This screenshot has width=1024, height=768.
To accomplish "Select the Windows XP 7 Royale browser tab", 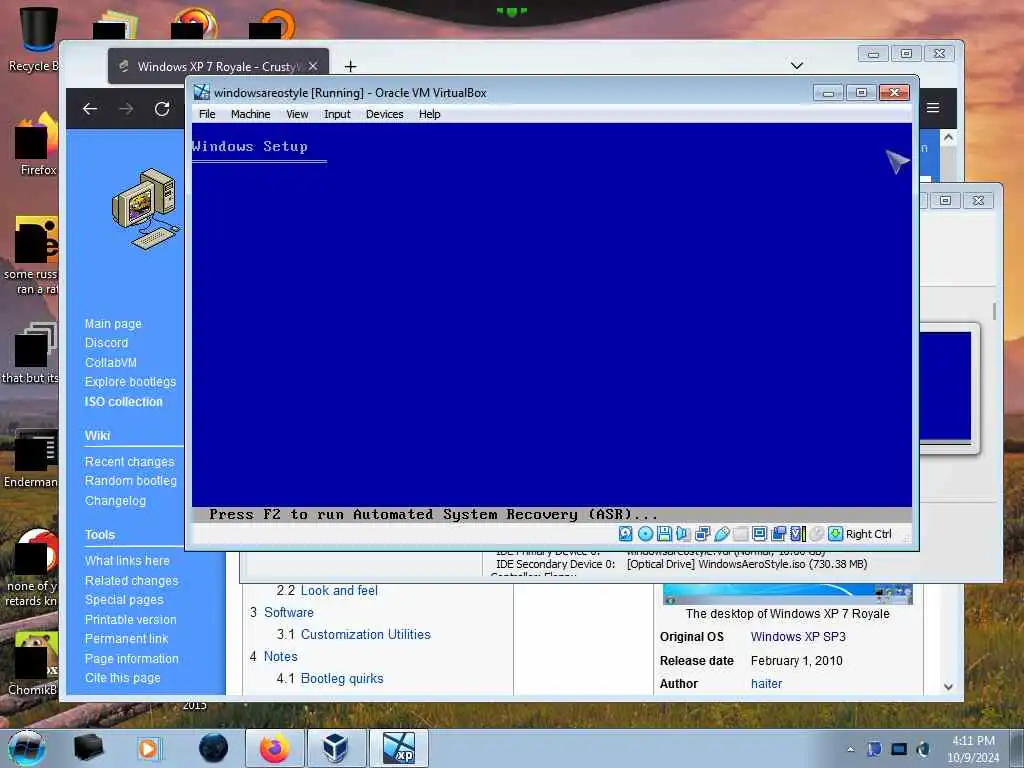I will pyautogui.click(x=218, y=66).
